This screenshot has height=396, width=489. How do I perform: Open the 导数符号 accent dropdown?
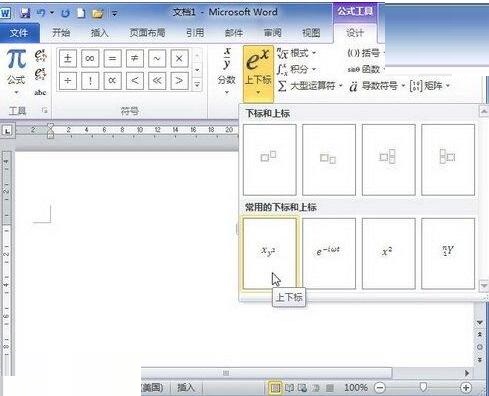pyautogui.click(x=377, y=86)
